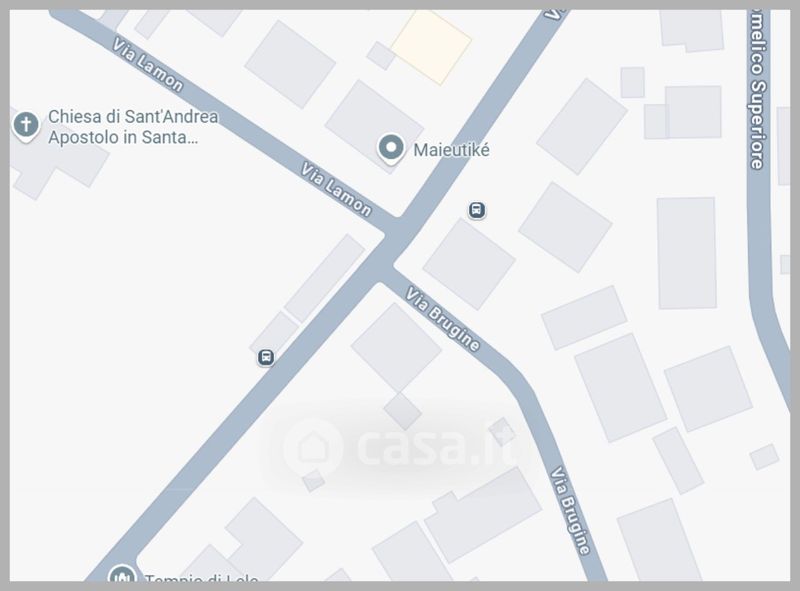This screenshot has height=591, width=800.
Task: Select the bus stop icon near Maieutiké
Action: (477, 210)
